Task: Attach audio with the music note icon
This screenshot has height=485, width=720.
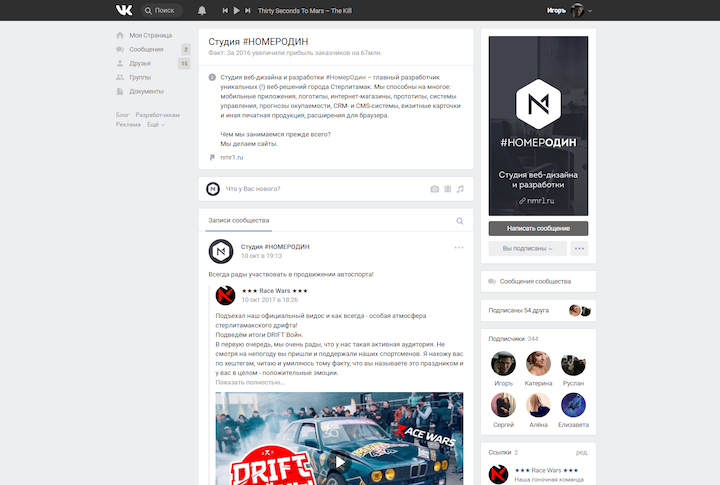Action: pos(460,189)
